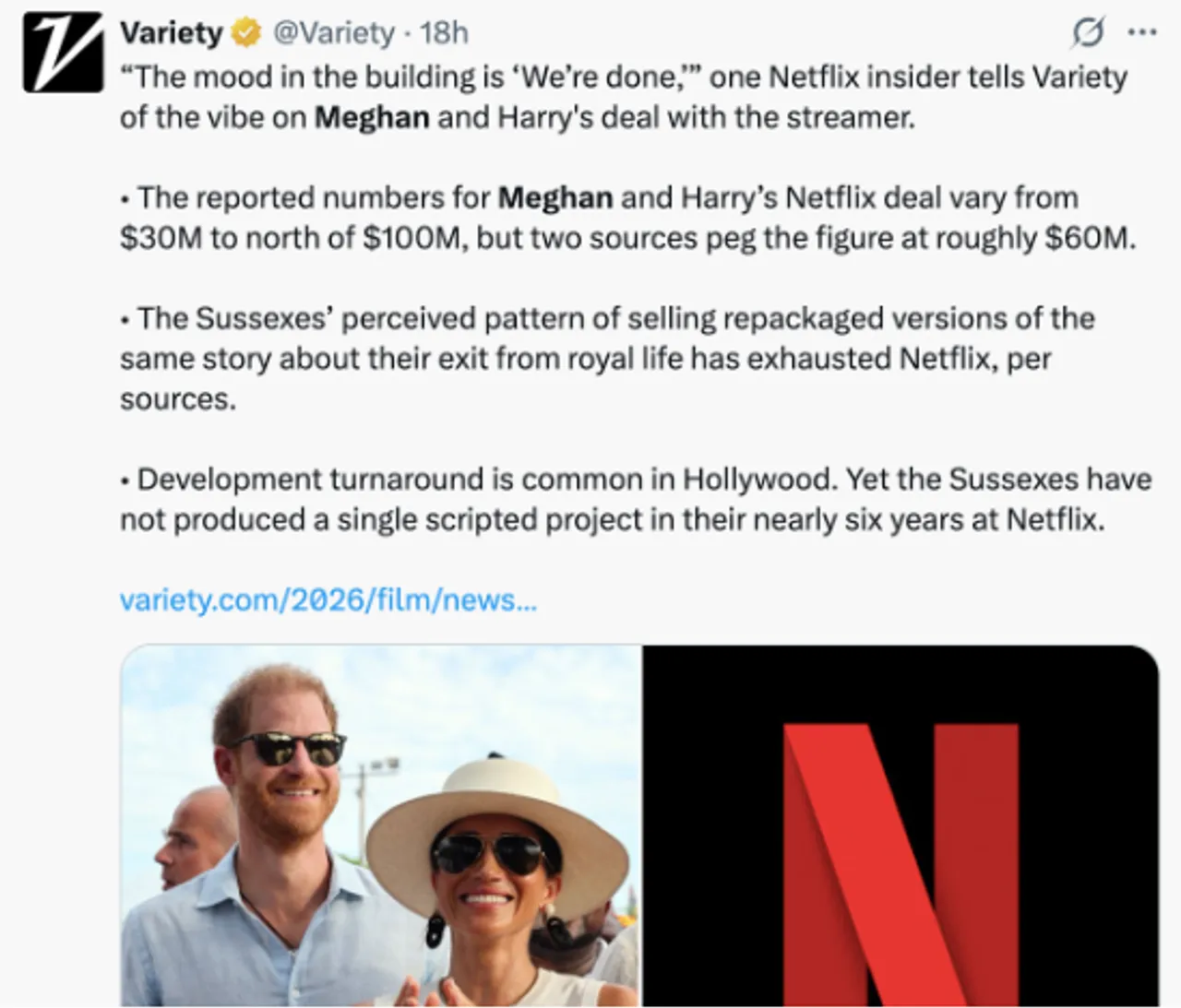1181x1008 pixels.
Task: Click the Variety display name
Action: point(171,33)
